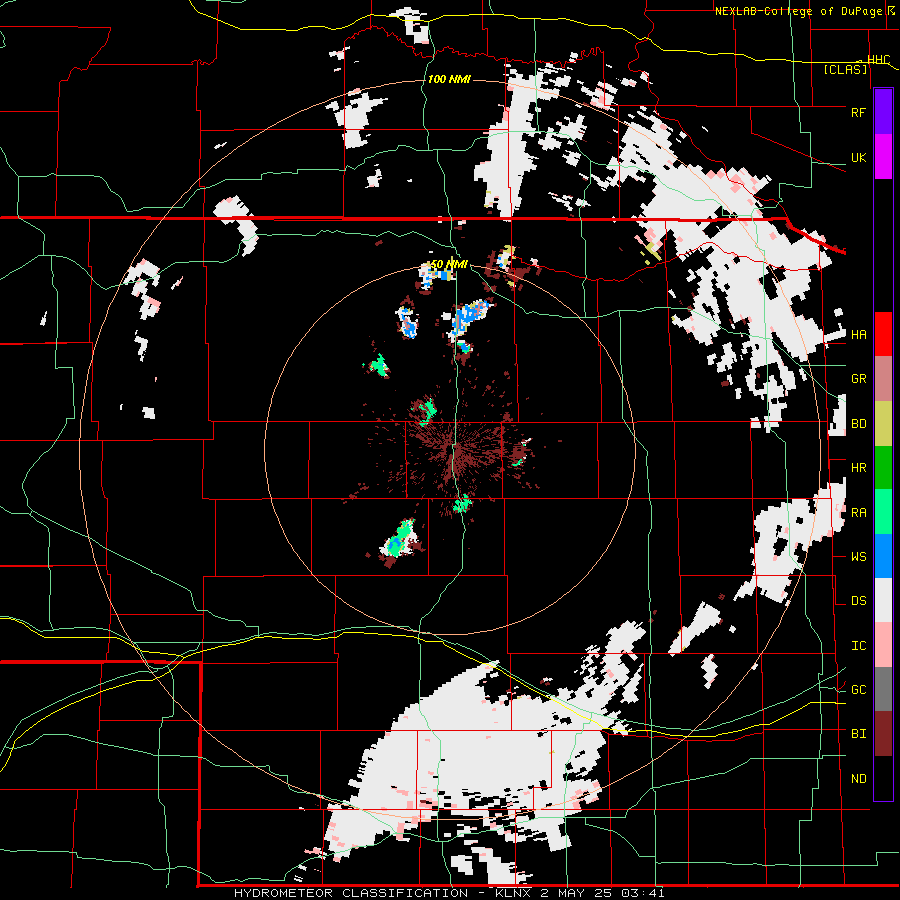
Task: Click the dark green HR legend swatch
Action: point(883,468)
